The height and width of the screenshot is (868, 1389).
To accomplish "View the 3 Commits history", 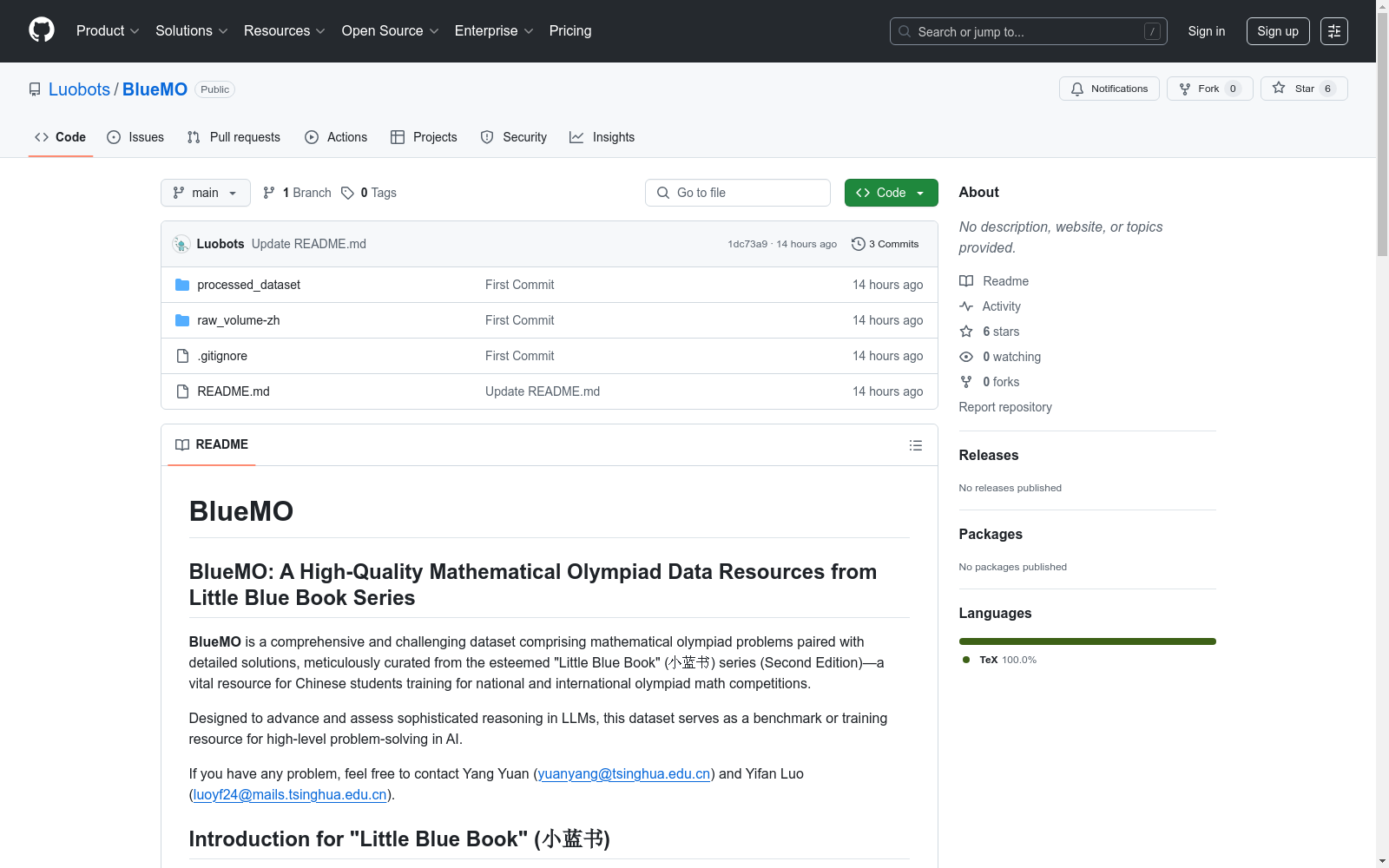I will 885,244.
